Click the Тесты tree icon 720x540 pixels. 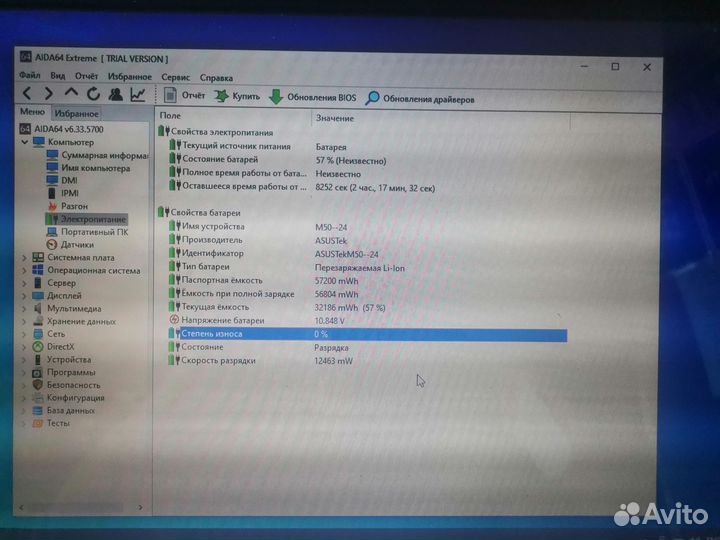point(38,423)
